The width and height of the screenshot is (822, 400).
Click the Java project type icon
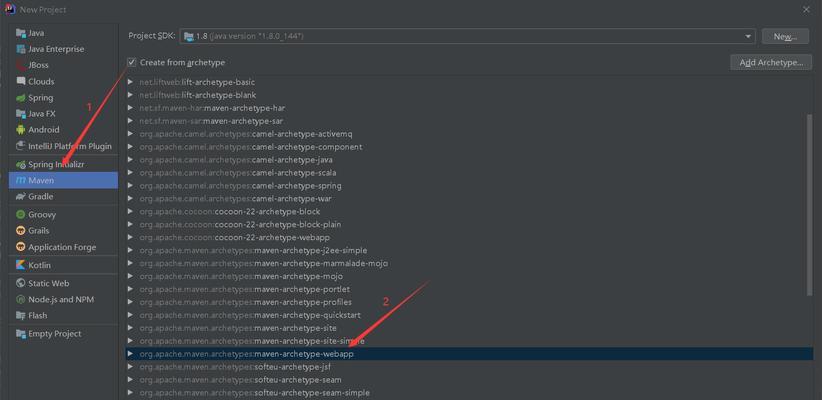[21, 33]
